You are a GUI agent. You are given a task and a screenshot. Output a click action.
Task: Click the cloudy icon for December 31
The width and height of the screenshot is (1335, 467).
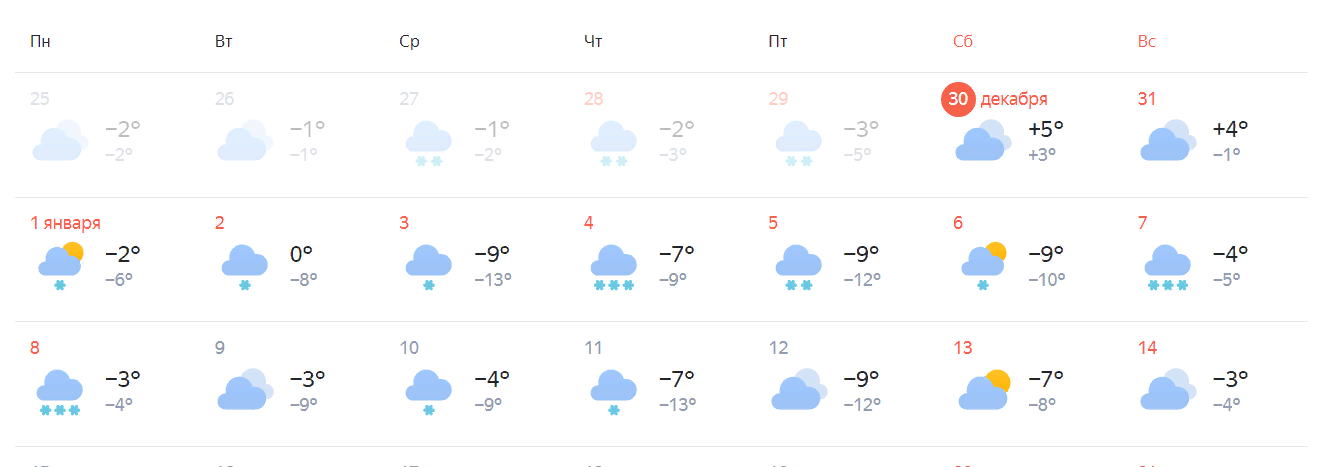[x=1167, y=141]
